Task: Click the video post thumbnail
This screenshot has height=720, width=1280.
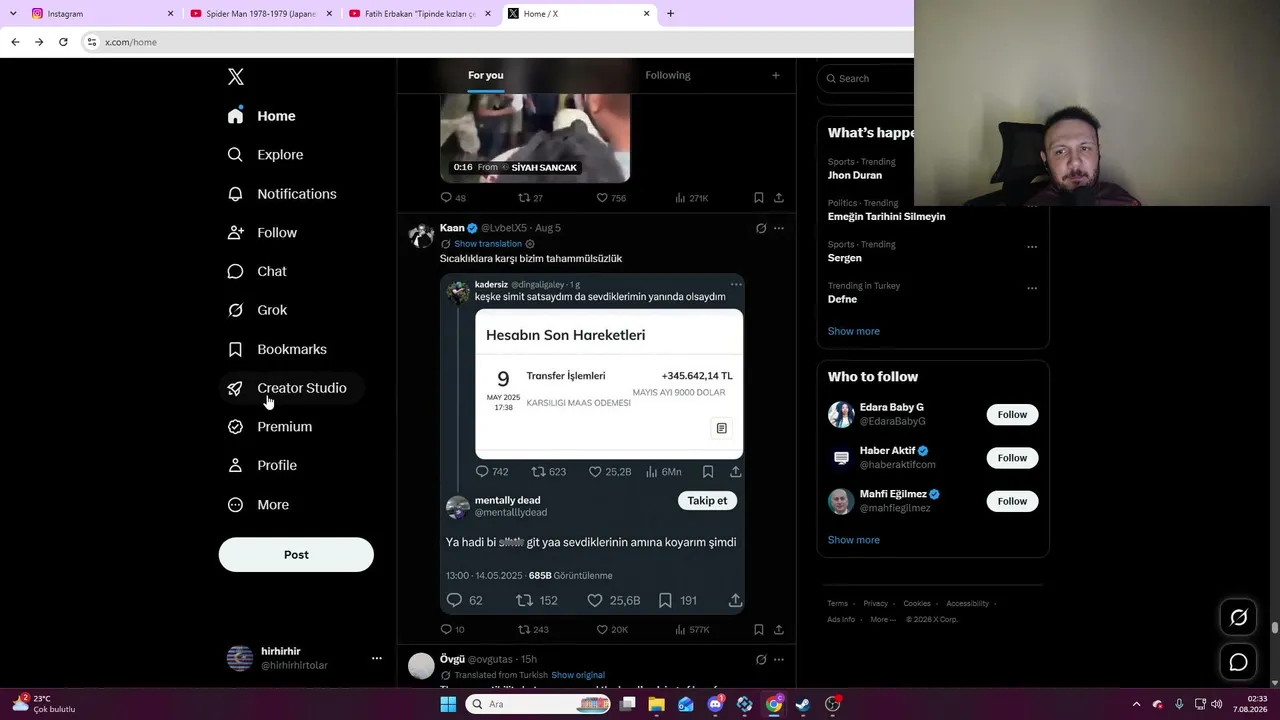Action: click(535, 138)
